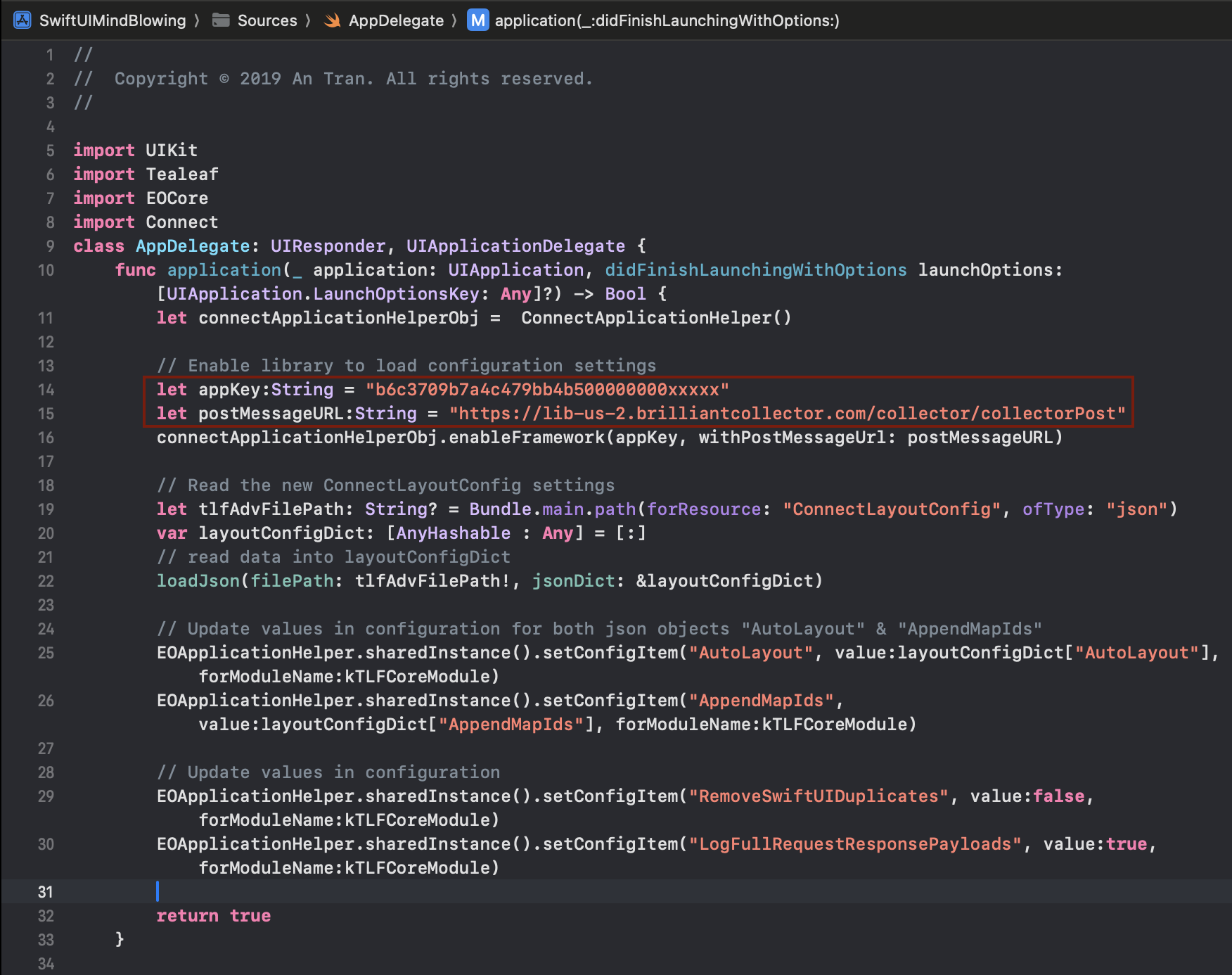Click the blue M method icon

click(478, 20)
